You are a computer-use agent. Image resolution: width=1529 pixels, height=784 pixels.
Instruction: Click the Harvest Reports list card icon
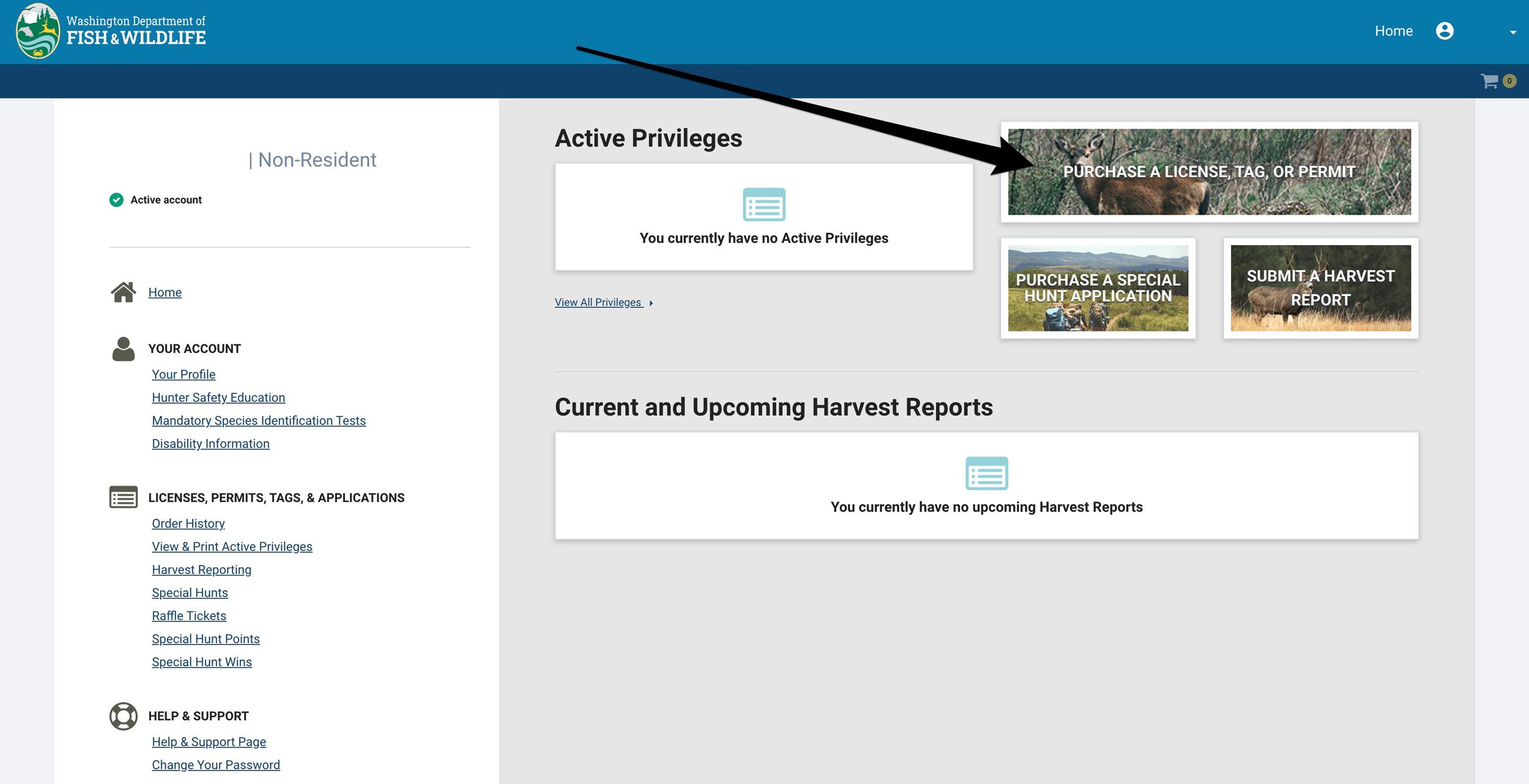point(986,473)
